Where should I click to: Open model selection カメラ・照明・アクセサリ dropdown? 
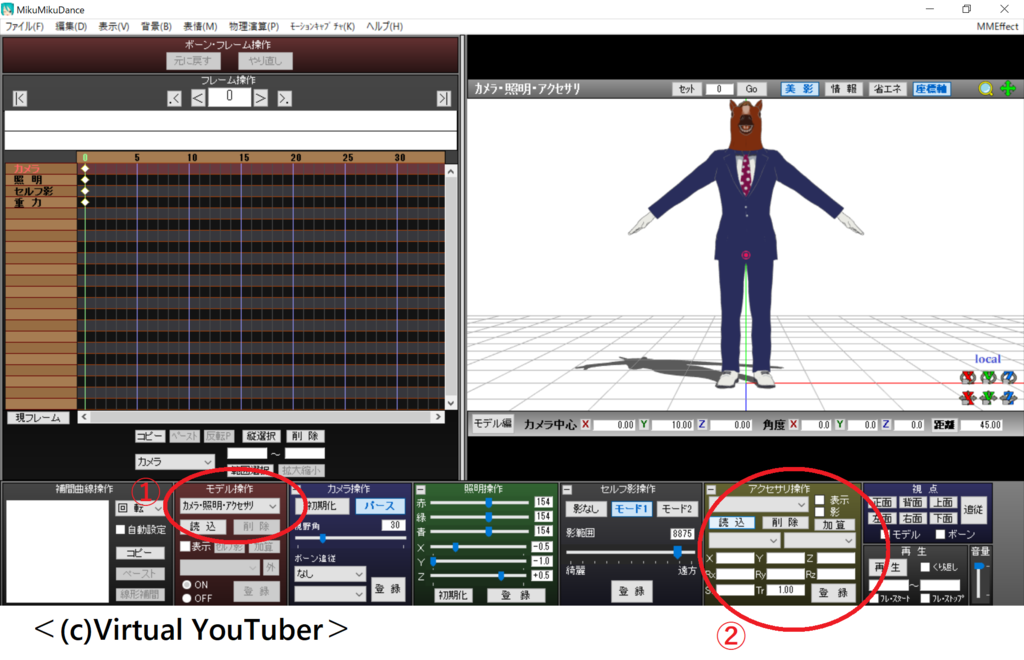pyautogui.click(x=229, y=506)
